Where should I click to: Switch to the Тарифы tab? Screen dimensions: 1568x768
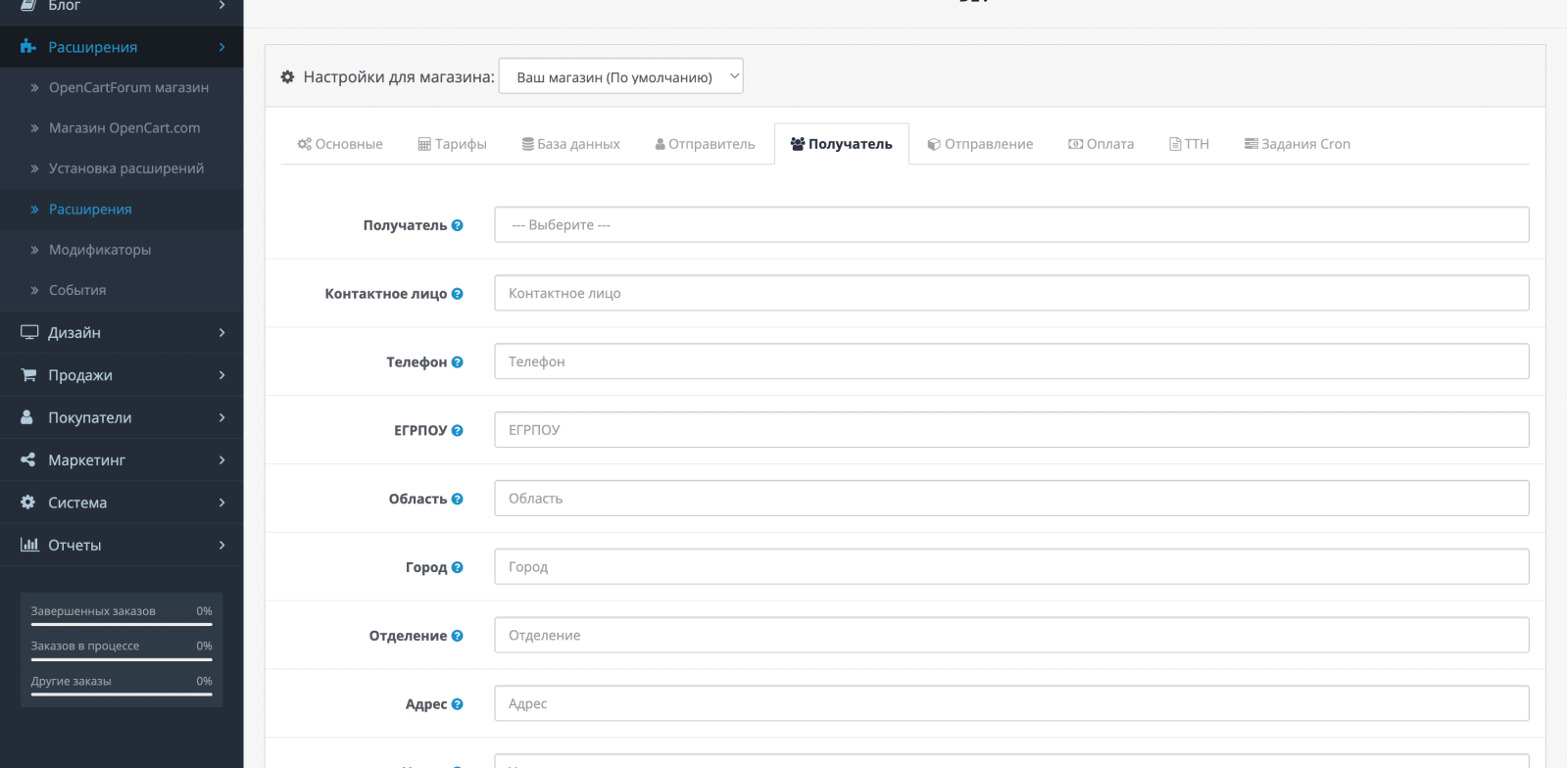(x=453, y=144)
